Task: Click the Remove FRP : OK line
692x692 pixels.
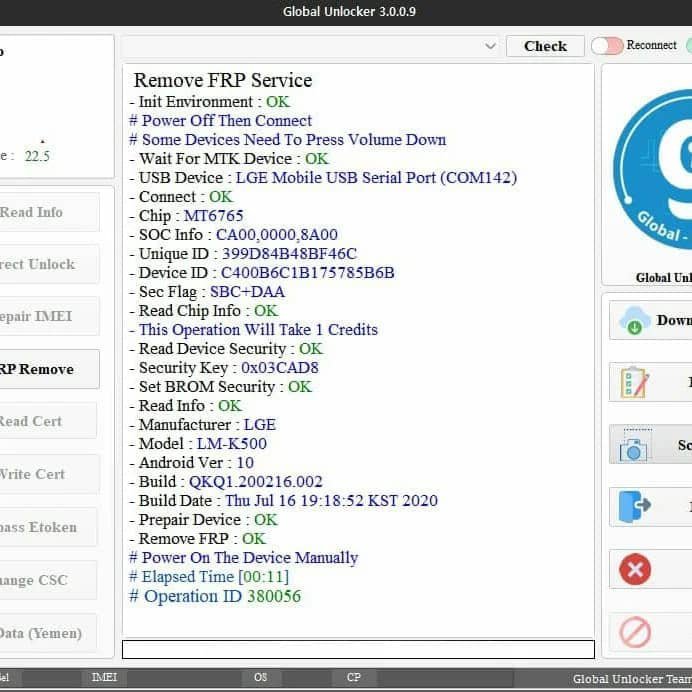Action: point(197,538)
